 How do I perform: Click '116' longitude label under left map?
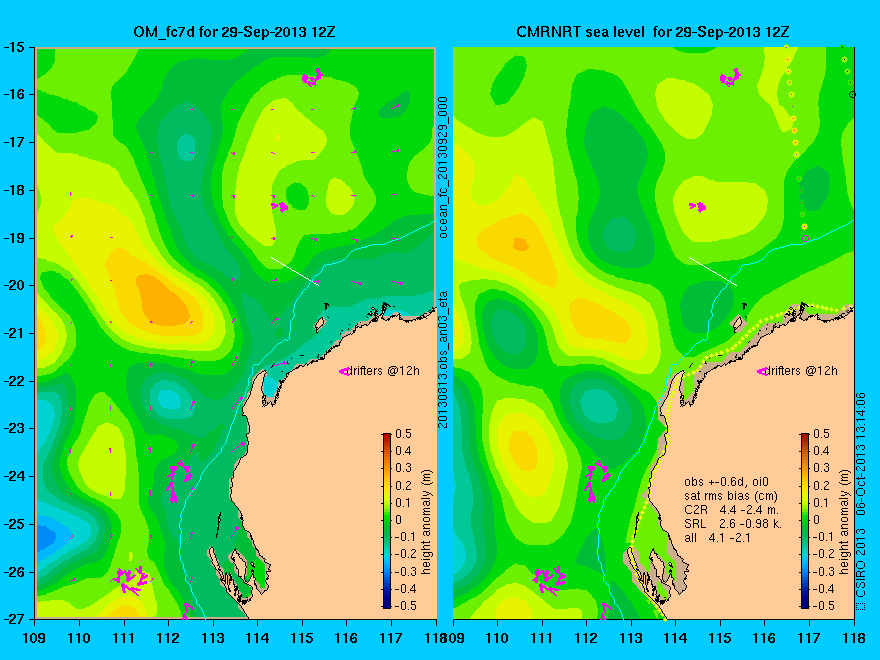click(x=346, y=638)
